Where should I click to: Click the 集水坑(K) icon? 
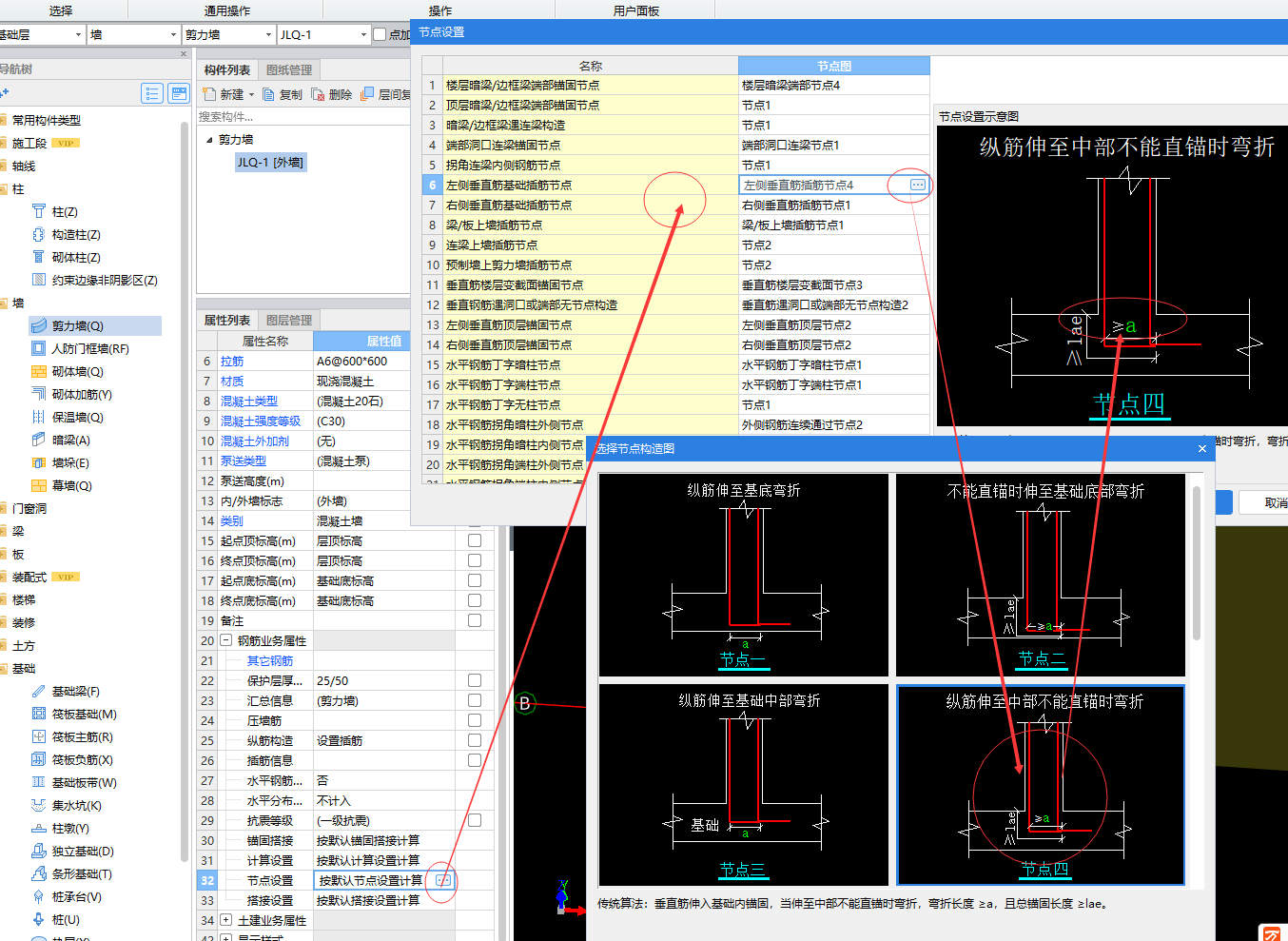coord(39,805)
